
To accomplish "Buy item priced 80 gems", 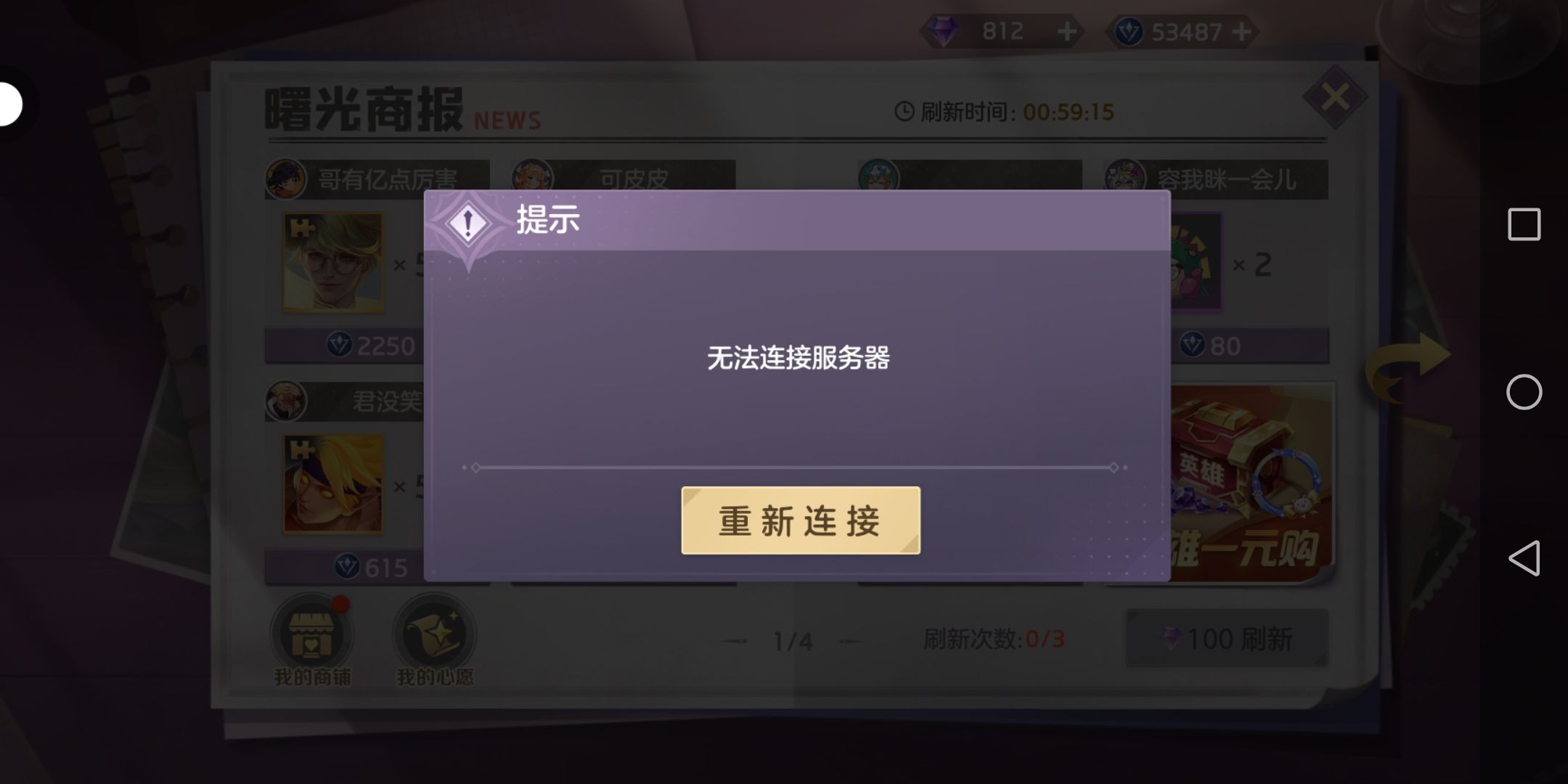I will (1249, 346).
